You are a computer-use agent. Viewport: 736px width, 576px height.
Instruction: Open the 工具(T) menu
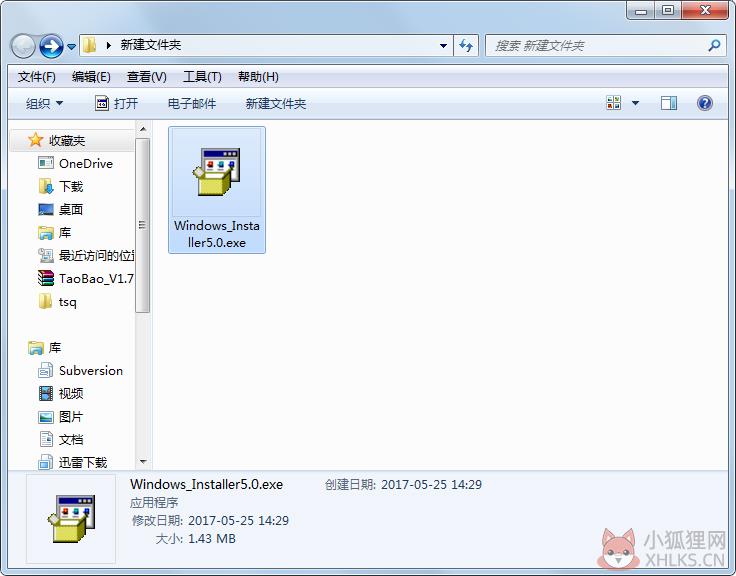202,77
